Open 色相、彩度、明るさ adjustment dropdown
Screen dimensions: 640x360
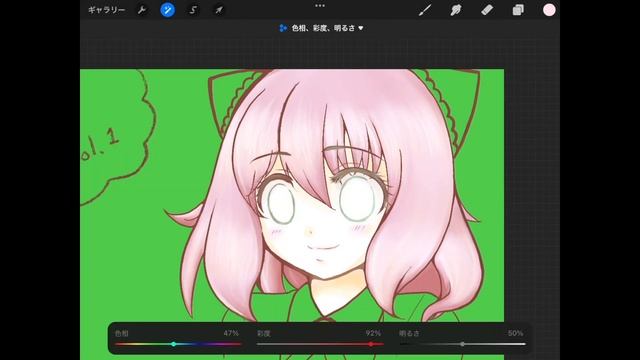(322, 28)
